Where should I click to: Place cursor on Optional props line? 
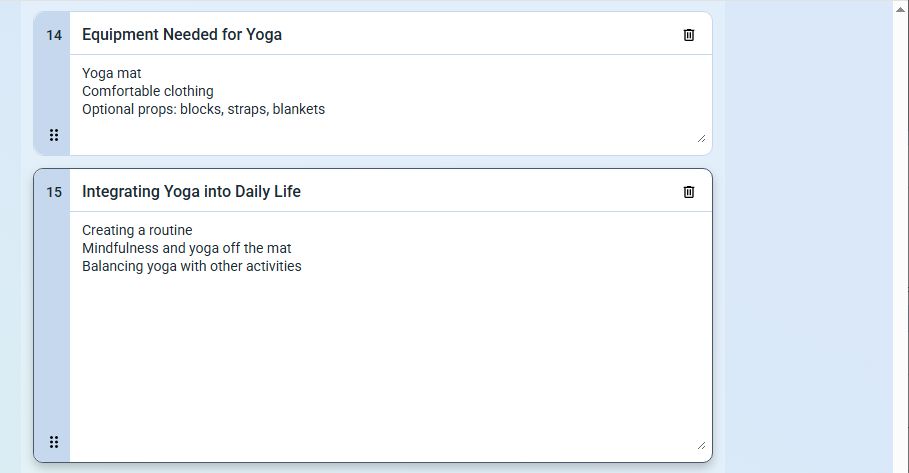click(203, 110)
